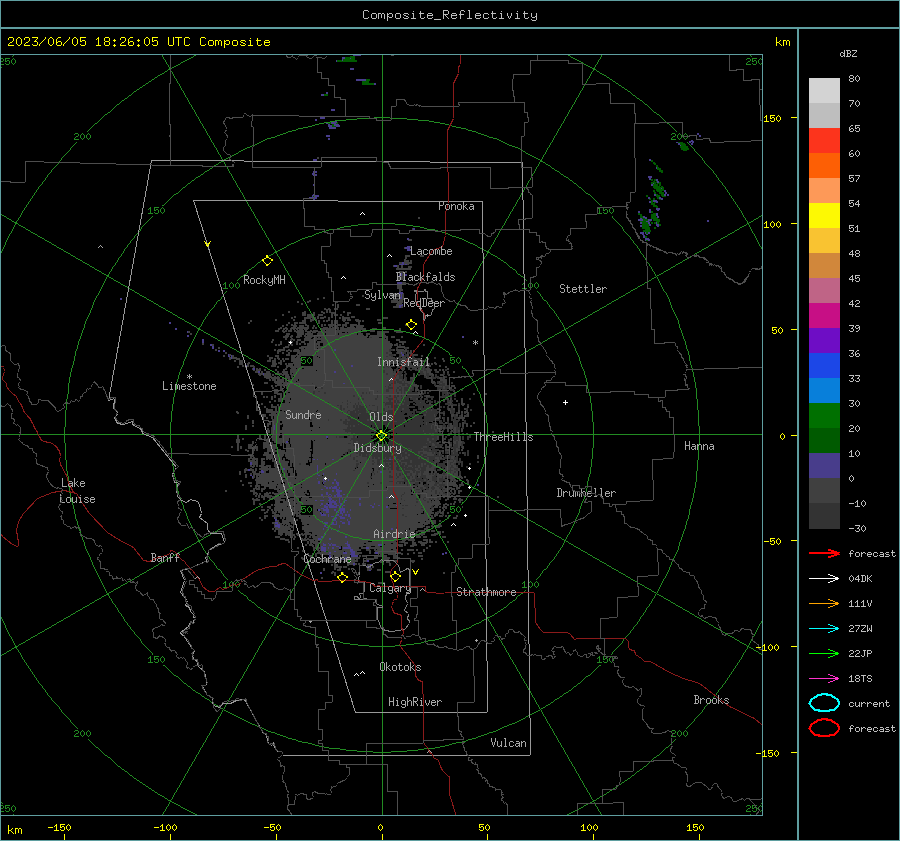Click the yellow diamond marker below Cochrane

[342, 578]
